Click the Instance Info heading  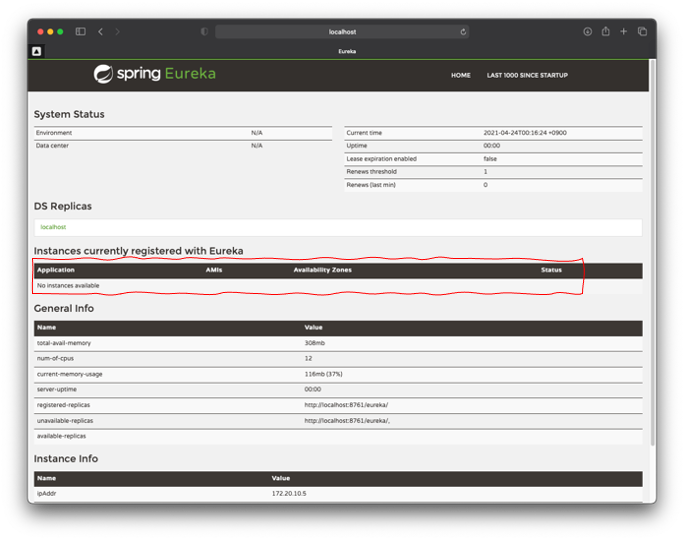(66, 459)
